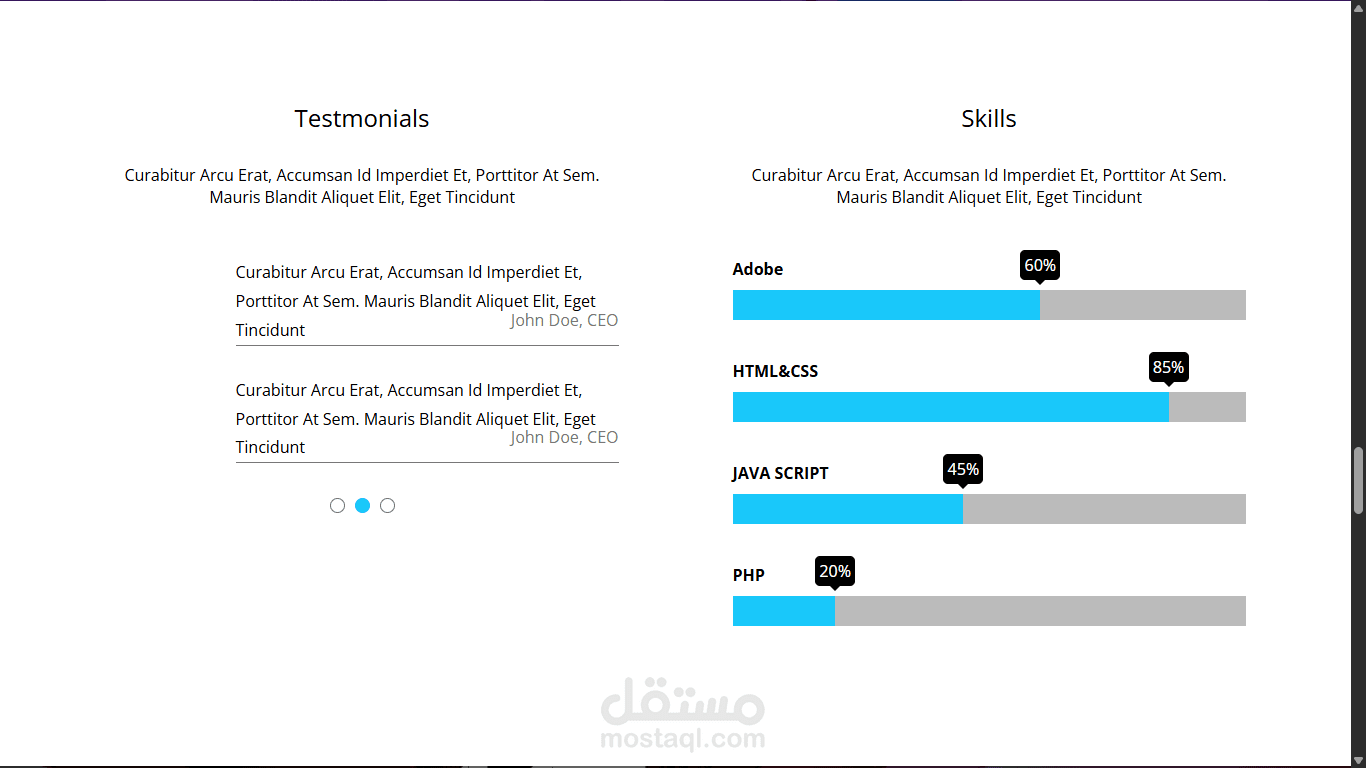
Task: Click the 20% tooltip badge
Action: coord(834,571)
